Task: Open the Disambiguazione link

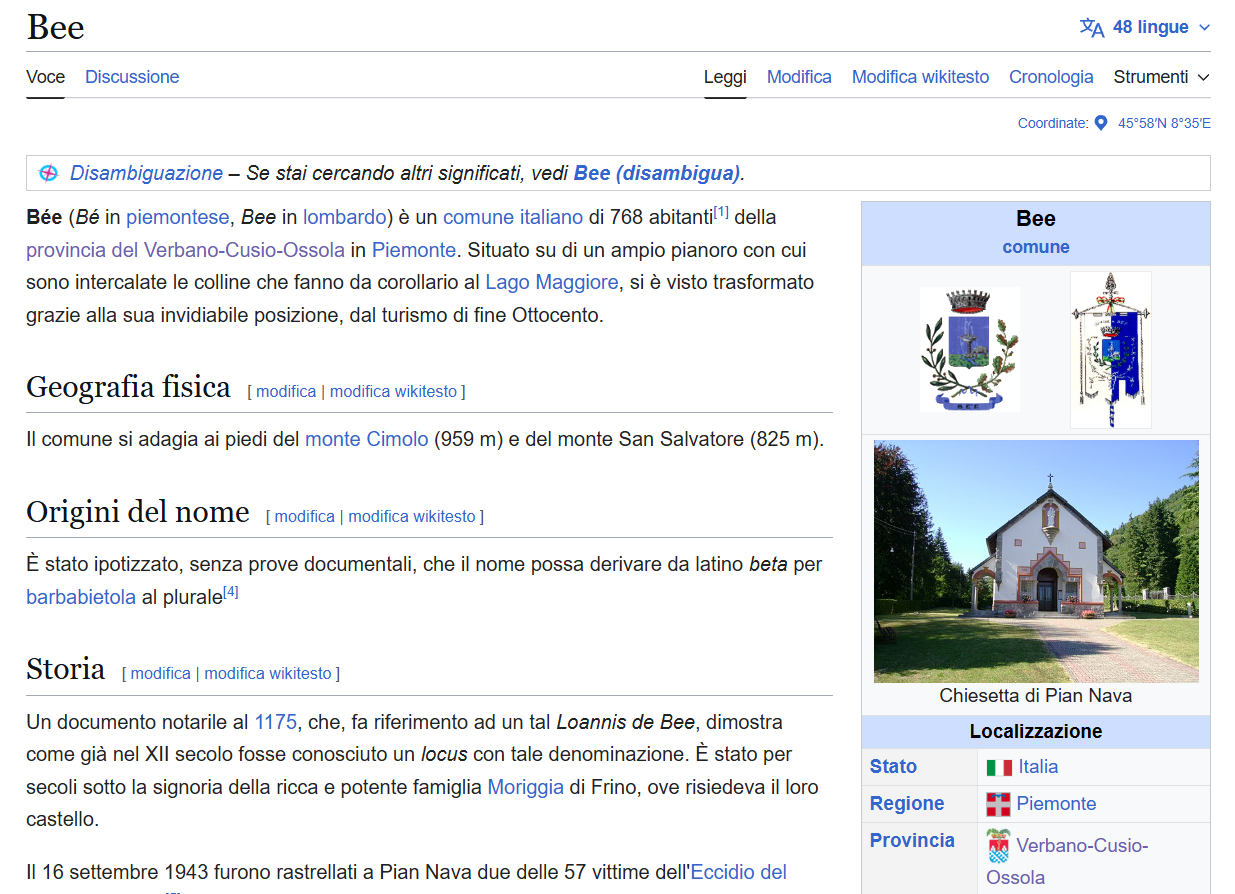Action: pos(146,173)
